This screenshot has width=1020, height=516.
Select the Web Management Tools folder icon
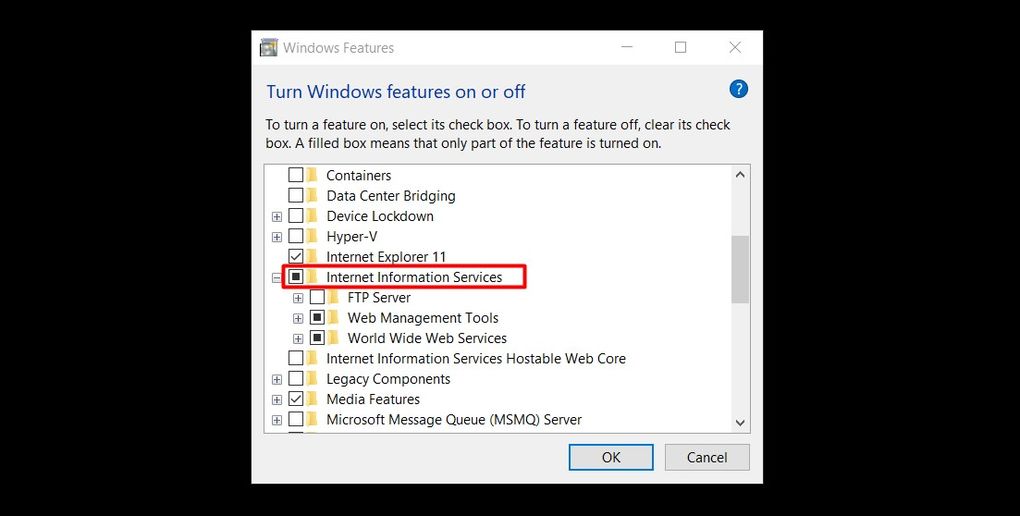334,318
